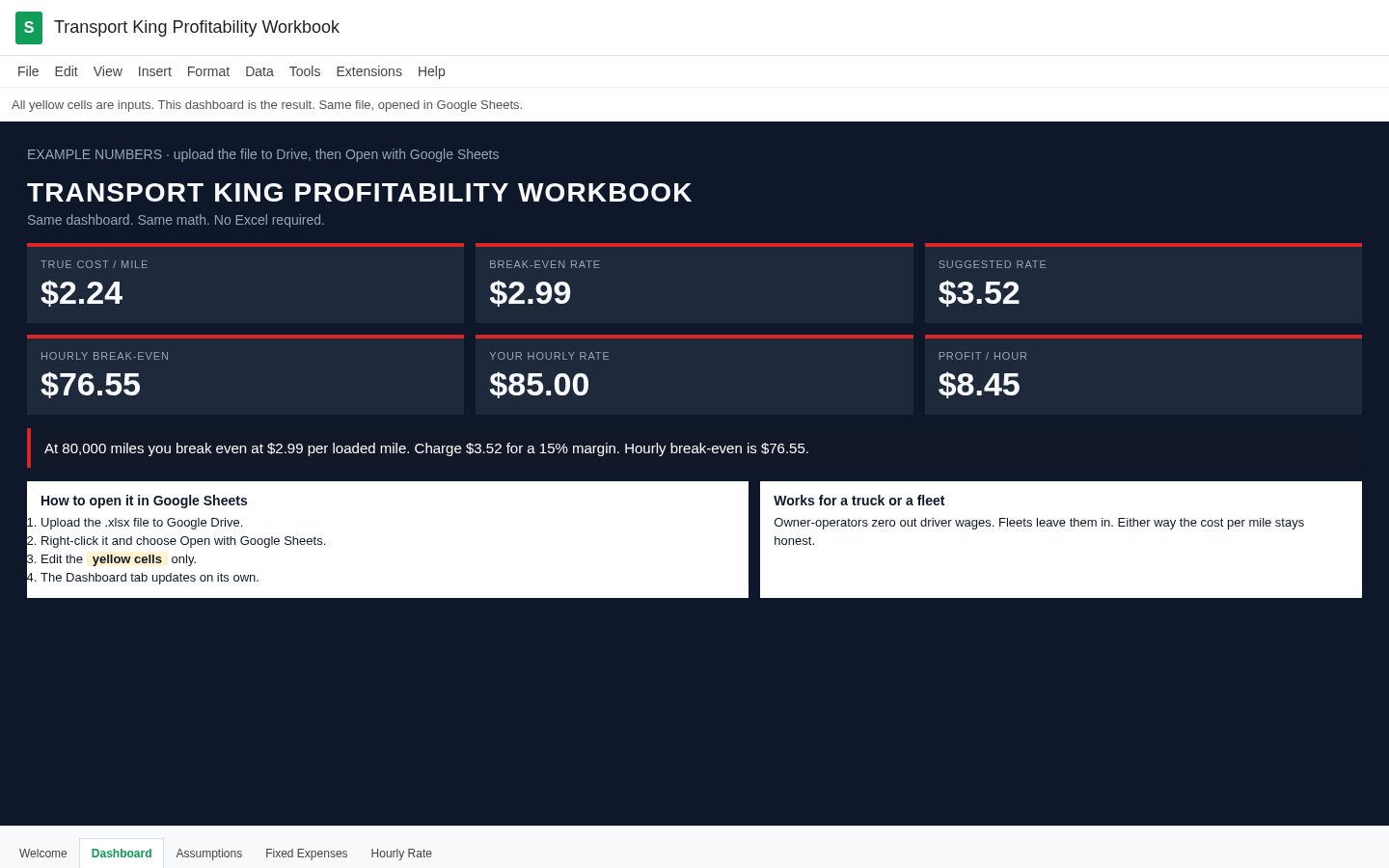
Task: Click the True Cost / Mile value $2.24
Action: click(x=82, y=293)
